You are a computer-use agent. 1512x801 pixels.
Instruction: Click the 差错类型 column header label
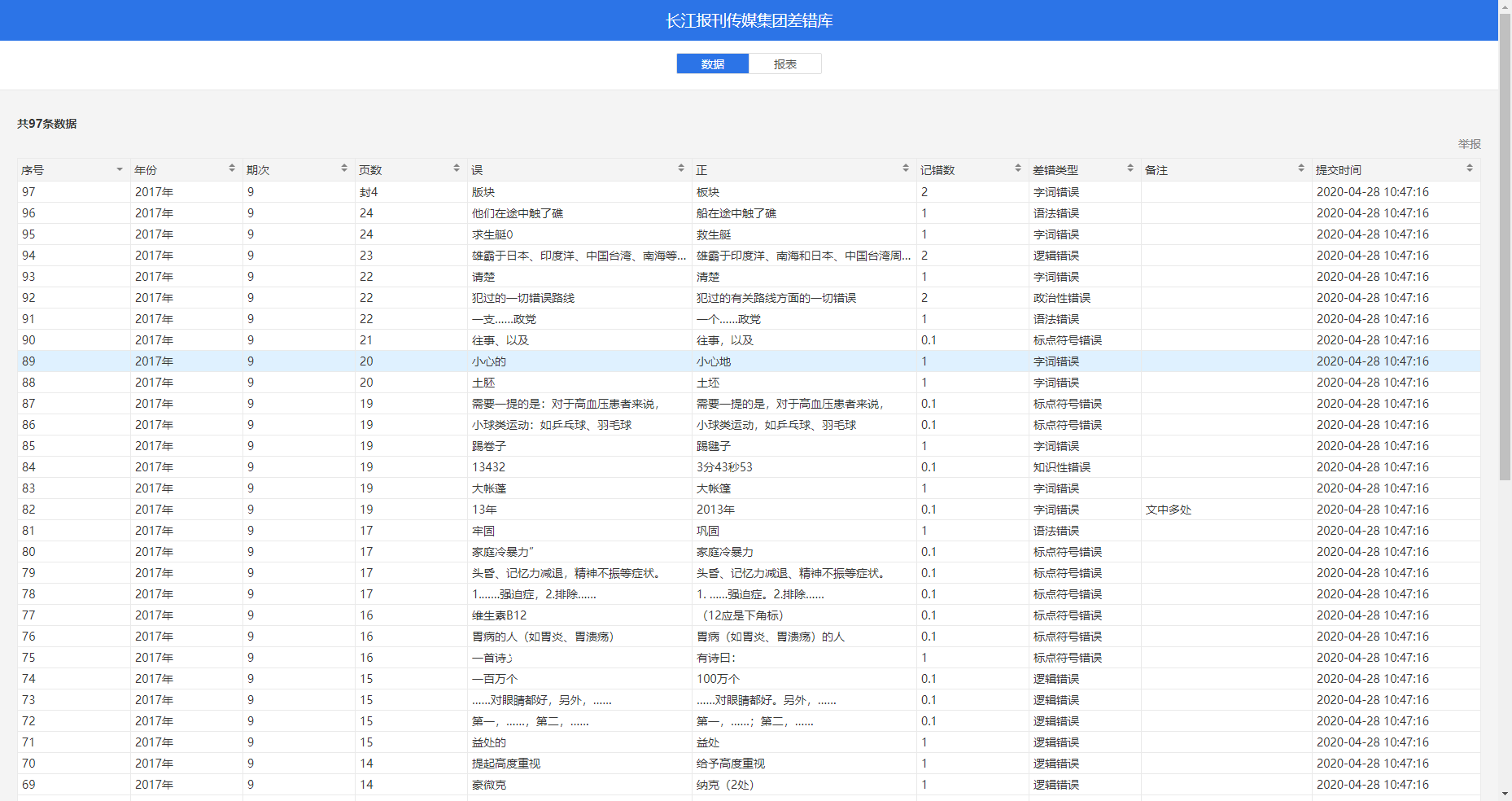click(1055, 170)
